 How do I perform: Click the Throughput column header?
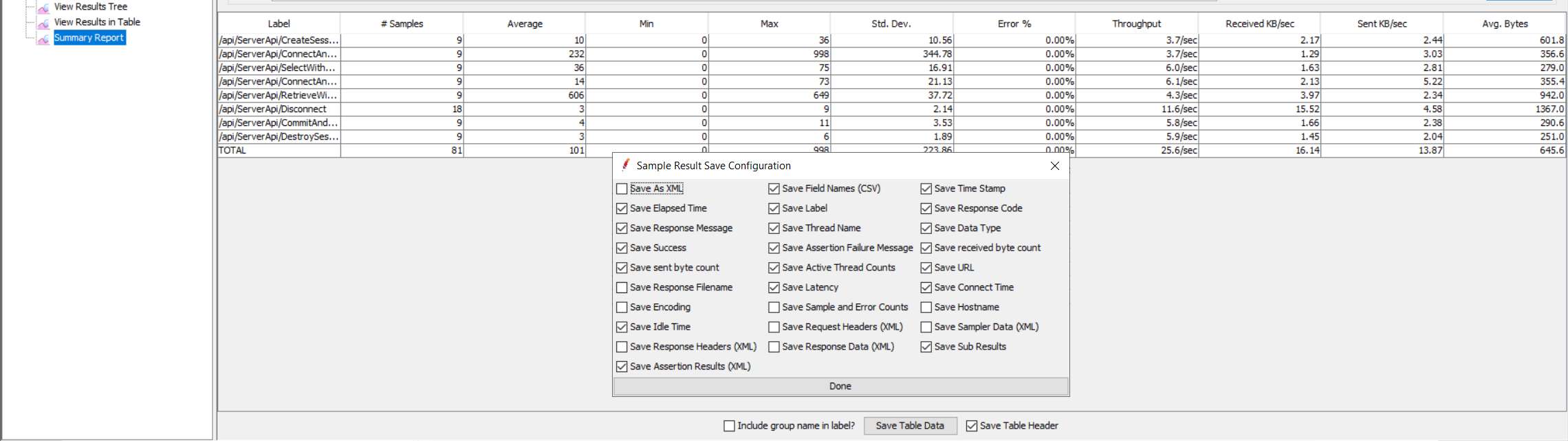tap(1136, 23)
